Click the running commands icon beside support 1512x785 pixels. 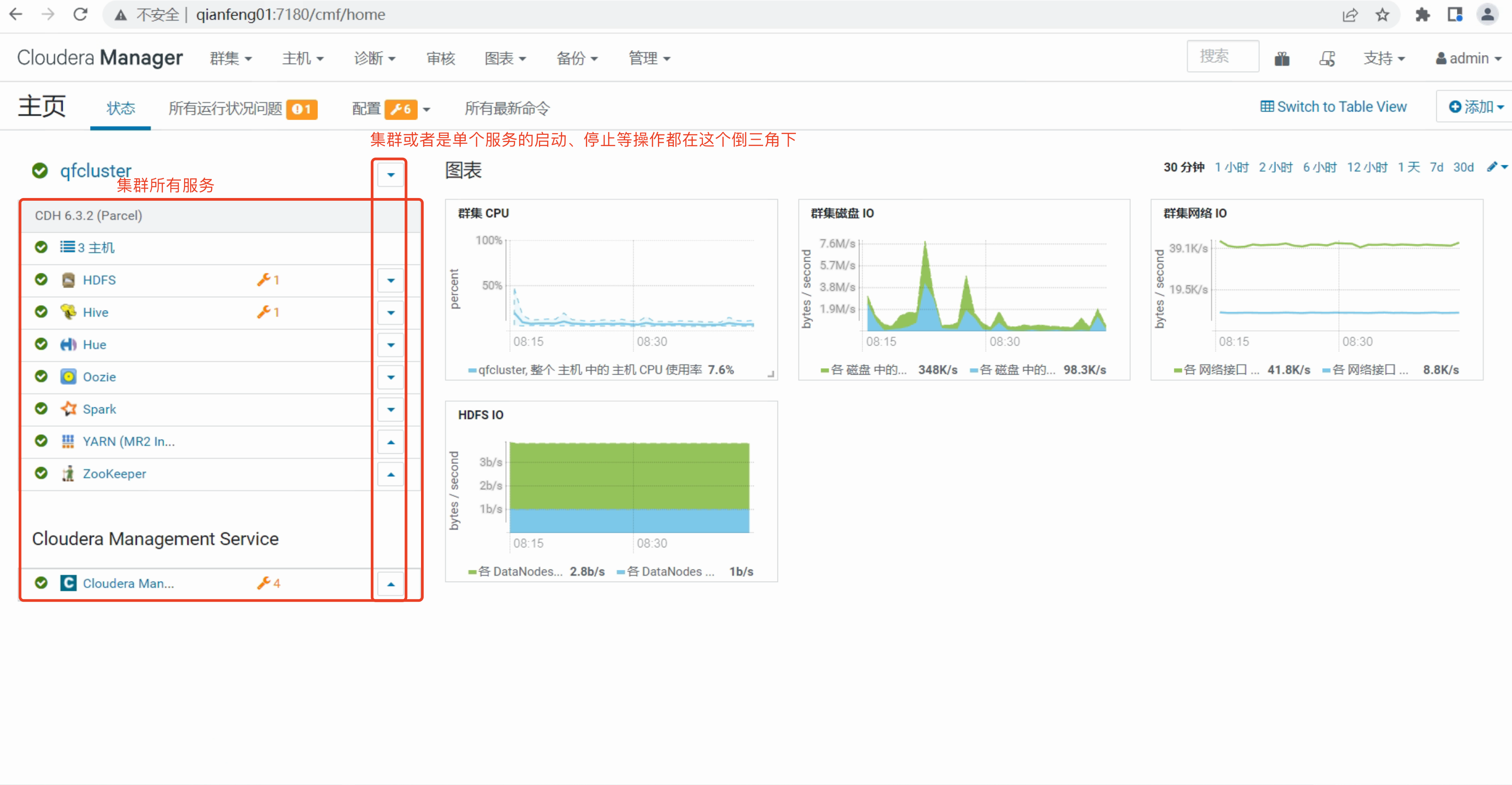click(x=1327, y=59)
